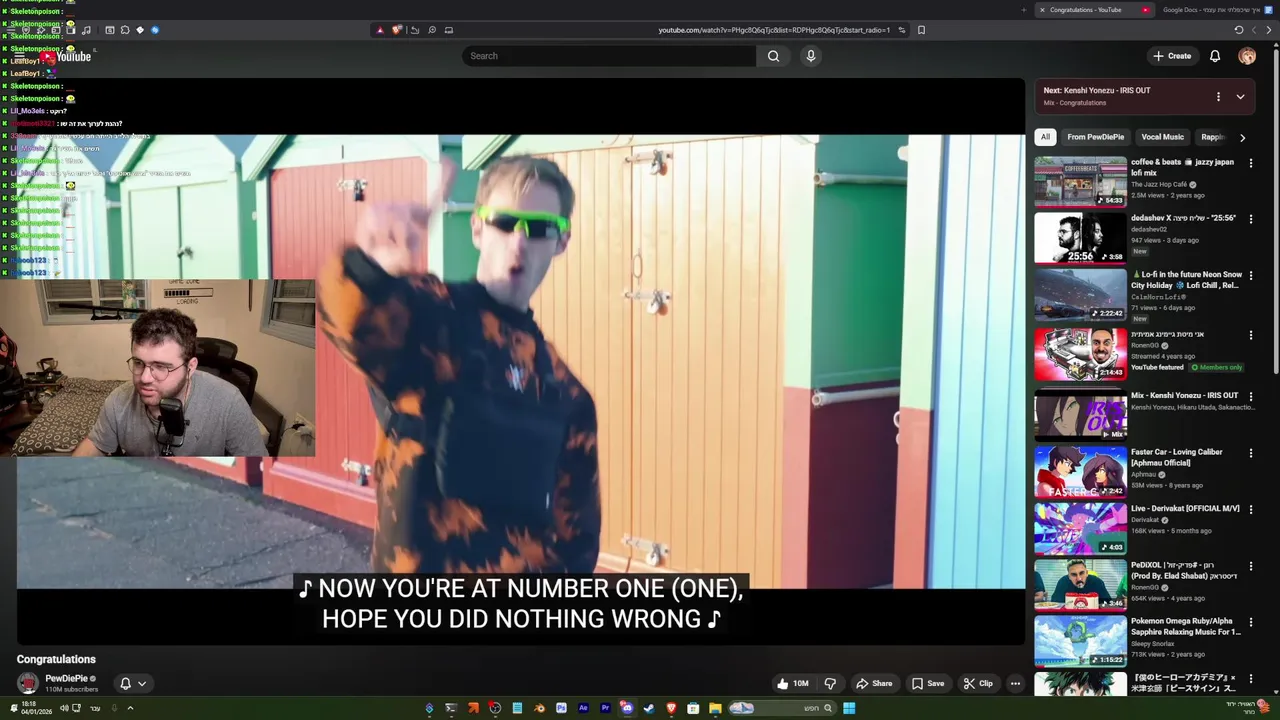Image resolution: width=1280 pixels, height=720 pixels.
Task: Click the magnifier search button beside Search field
Action: tap(773, 56)
